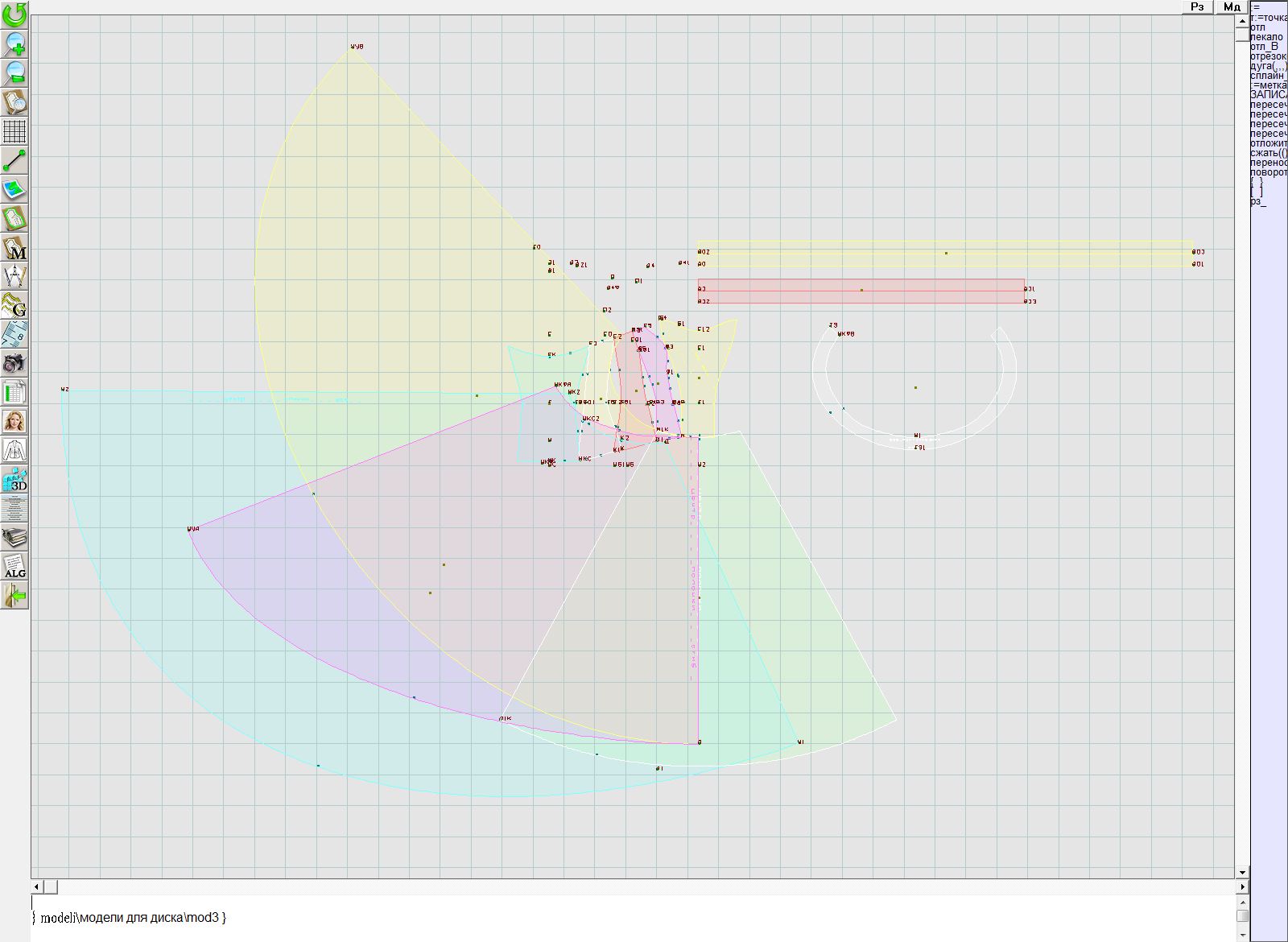Click the horizontal scrollbar left arrow
The width and height of the screenshot is (1288, 942).
[x=36, y=886]
